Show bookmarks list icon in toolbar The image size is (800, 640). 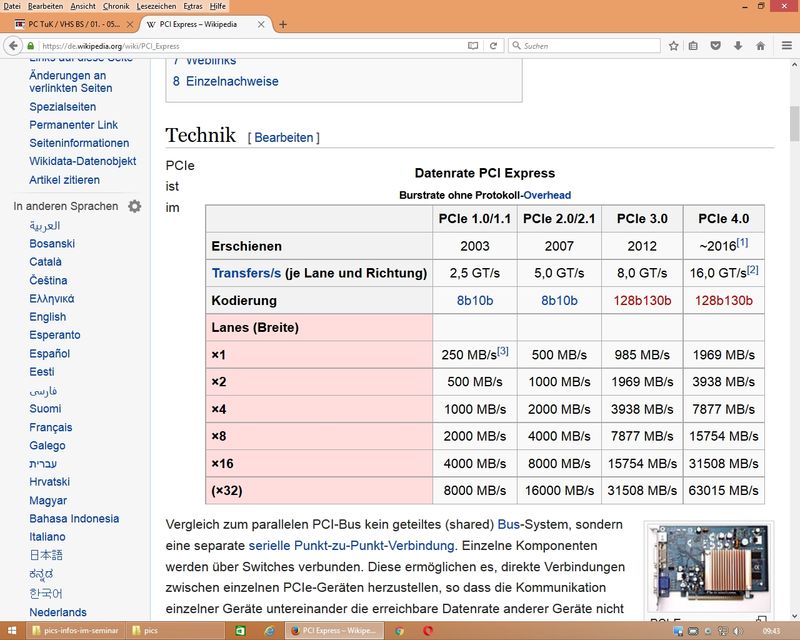695,45
